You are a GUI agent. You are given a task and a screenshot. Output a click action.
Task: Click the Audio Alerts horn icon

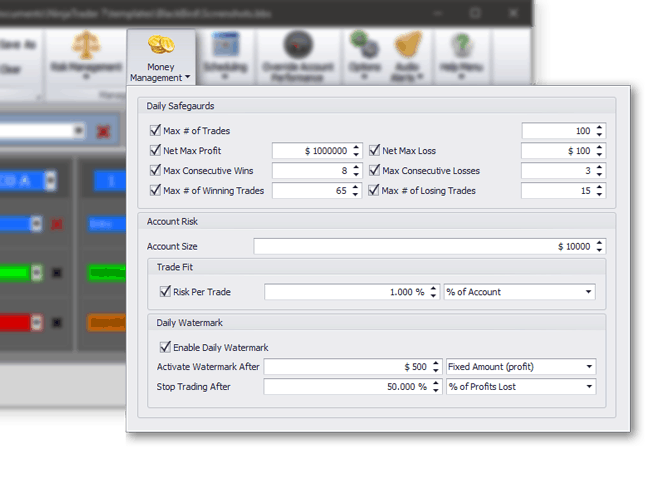[408, 44]
